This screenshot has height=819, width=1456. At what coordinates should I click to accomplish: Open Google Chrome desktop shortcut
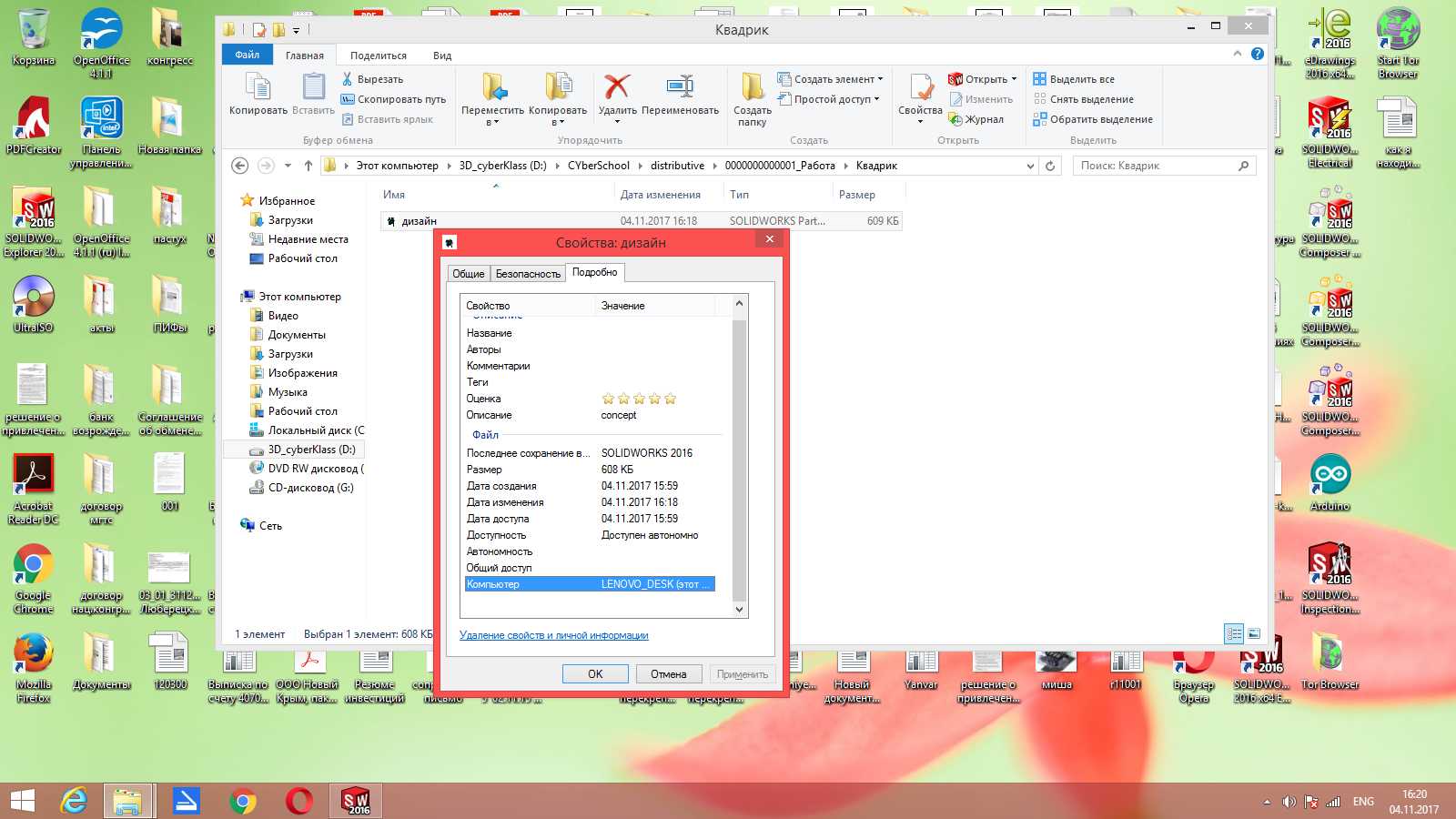[33, 579]
